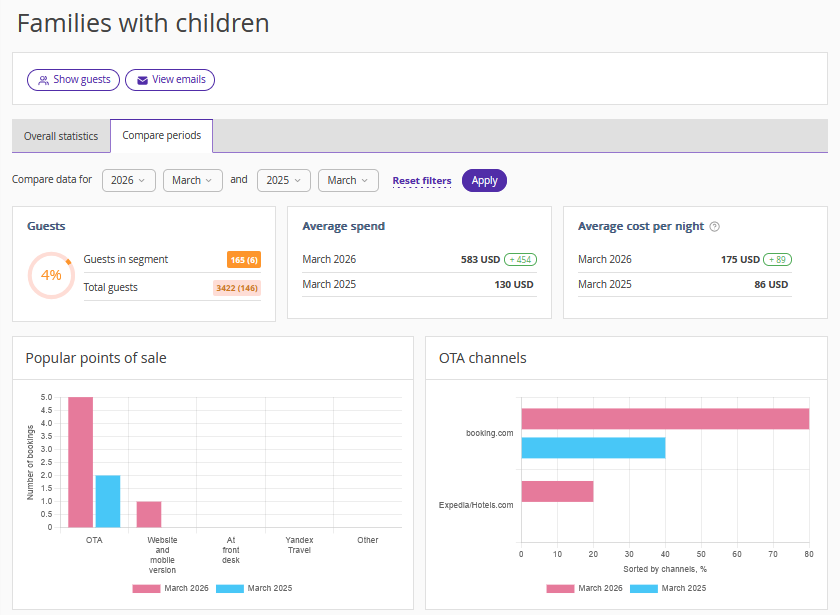The image size is (840, 615).
Task: Click the green +89 cost per night badge
Action: [x=776, y=259]
